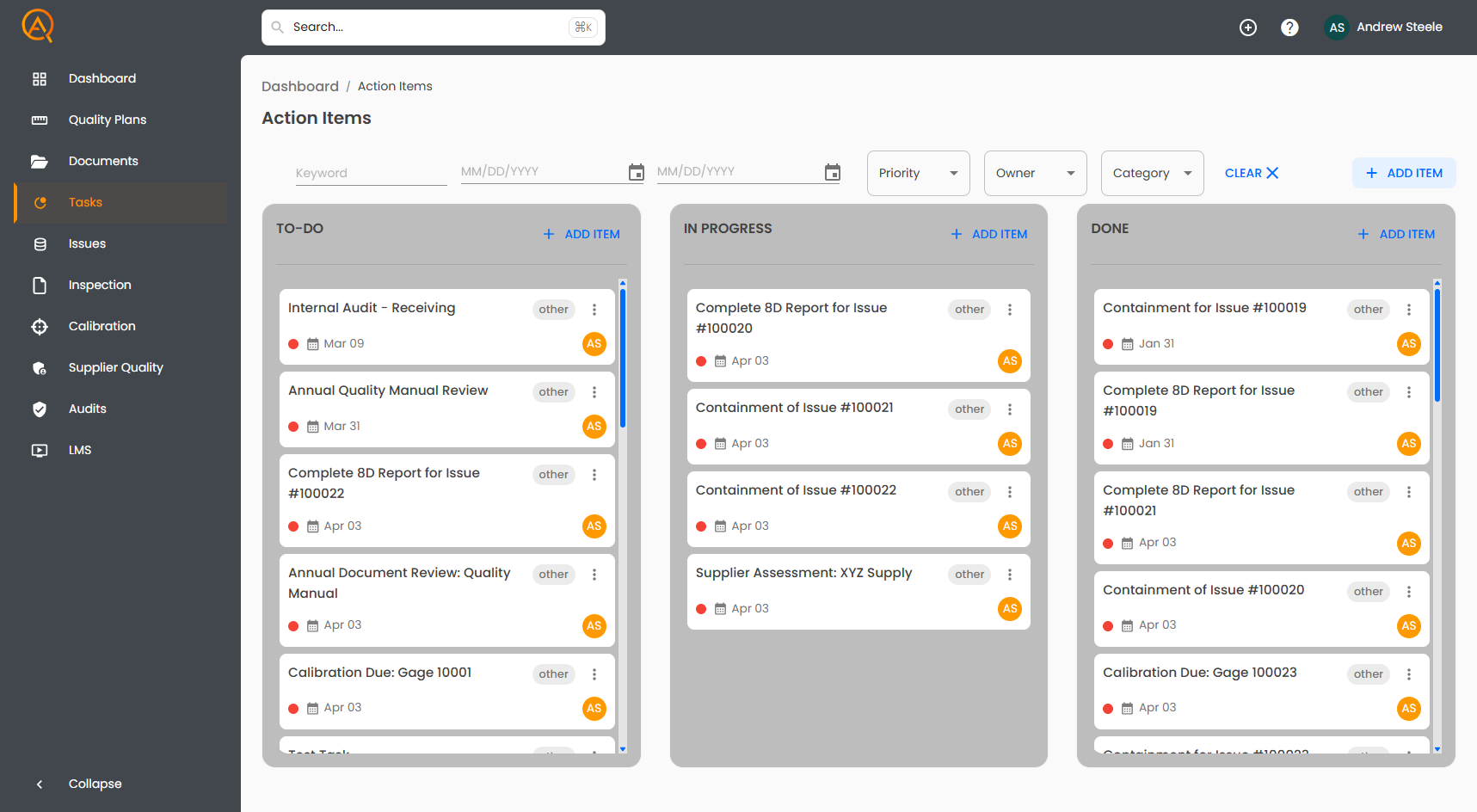Open options menu for Containment of Issue #100020
The width and height of the screenshot is (1477, 812).
tap(1409, 592)
